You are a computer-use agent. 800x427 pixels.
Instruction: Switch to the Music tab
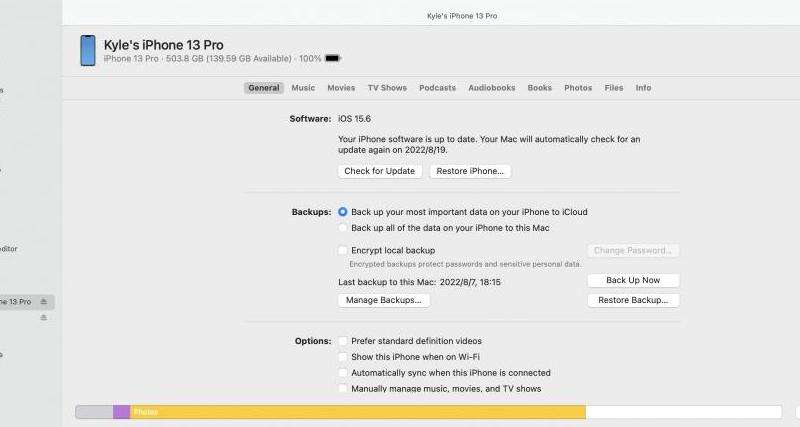[303, 88]
